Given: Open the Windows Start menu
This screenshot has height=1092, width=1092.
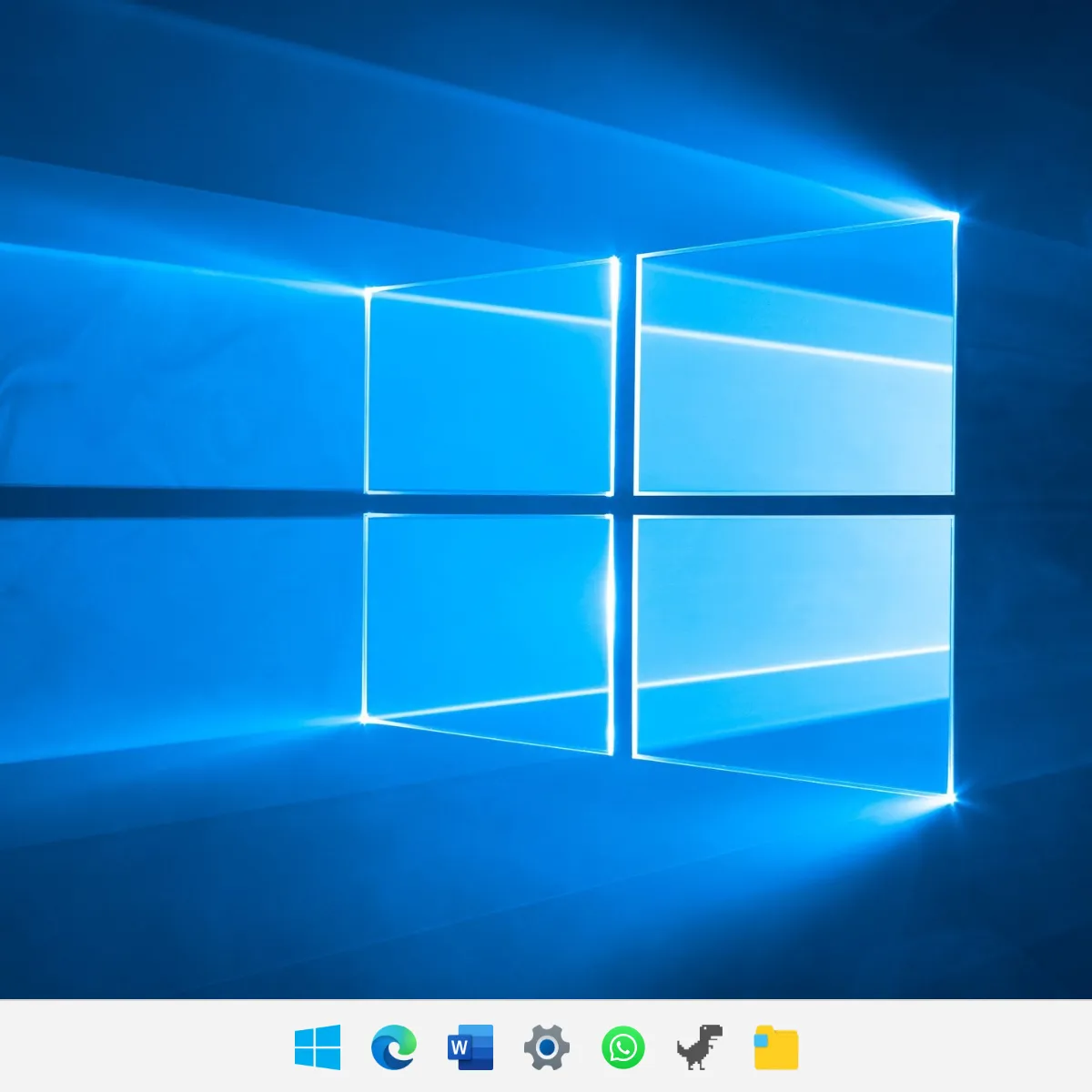Looking at the screenshot, I should [x=318, y=1047].
